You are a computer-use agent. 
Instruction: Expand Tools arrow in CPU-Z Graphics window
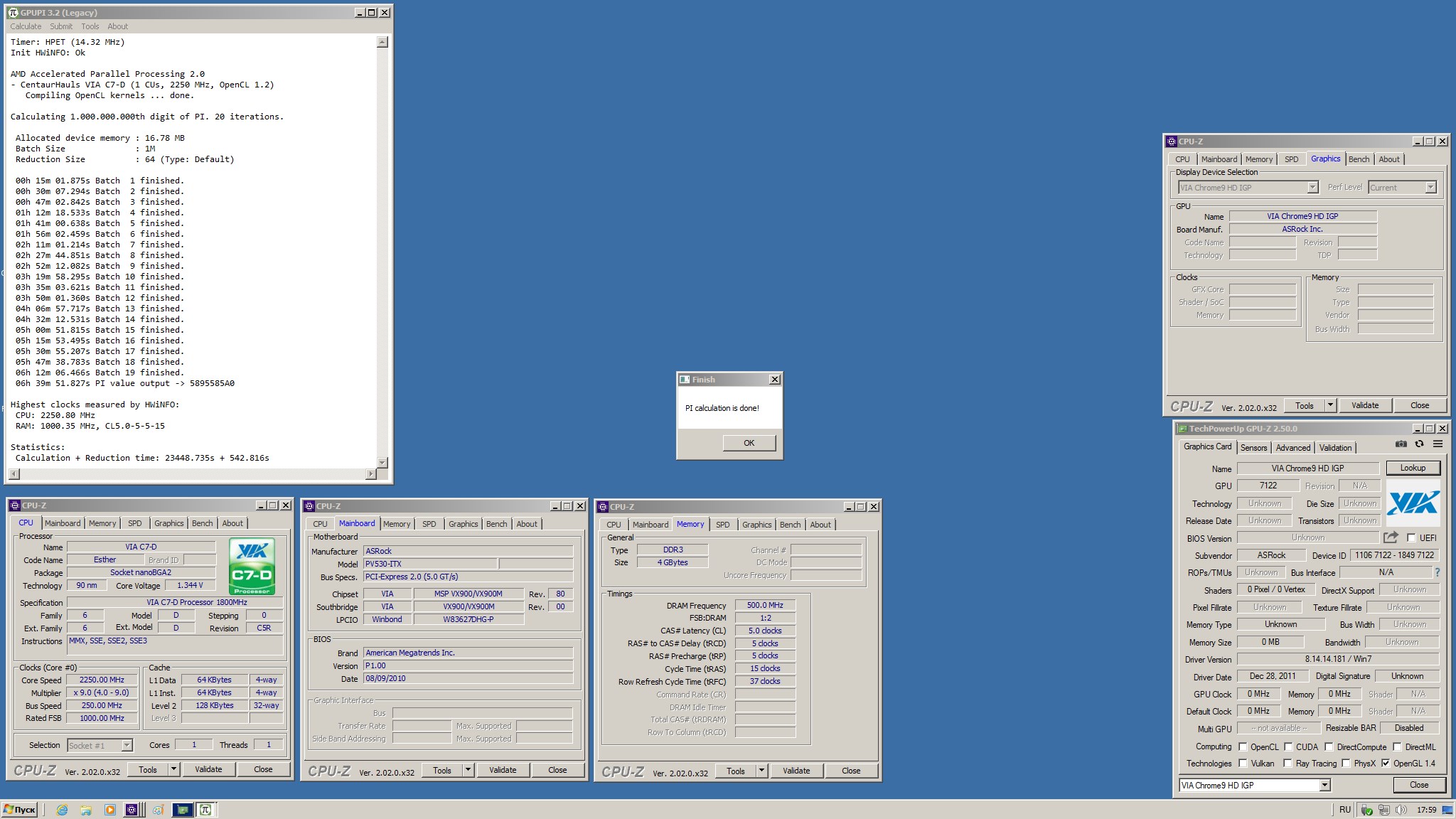(1330, 405)
